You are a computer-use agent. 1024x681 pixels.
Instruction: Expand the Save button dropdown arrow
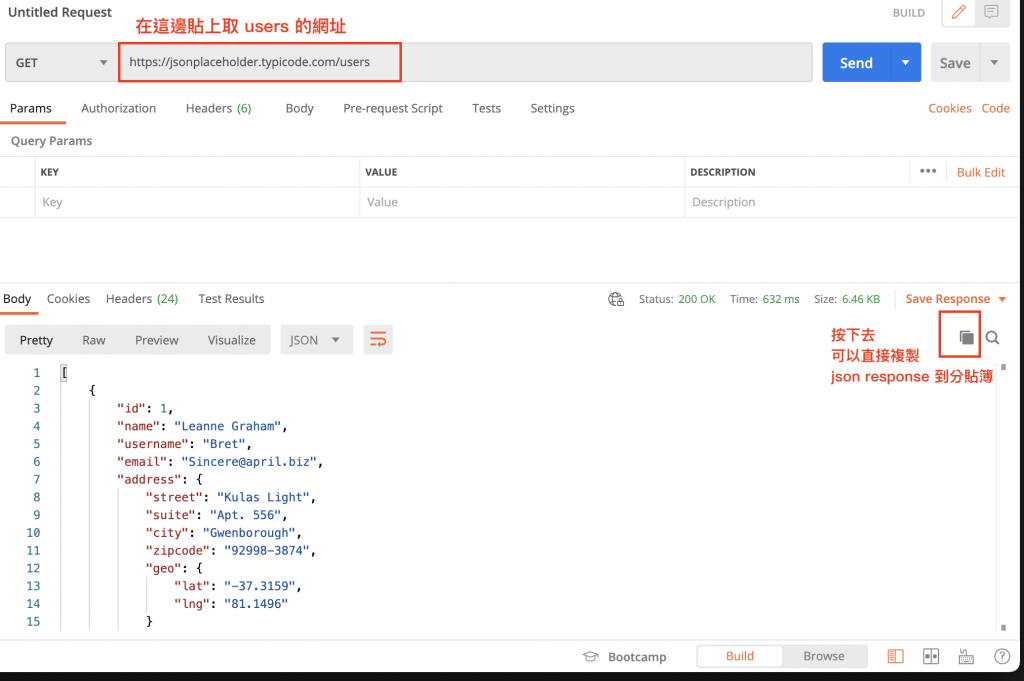[995, 63]
